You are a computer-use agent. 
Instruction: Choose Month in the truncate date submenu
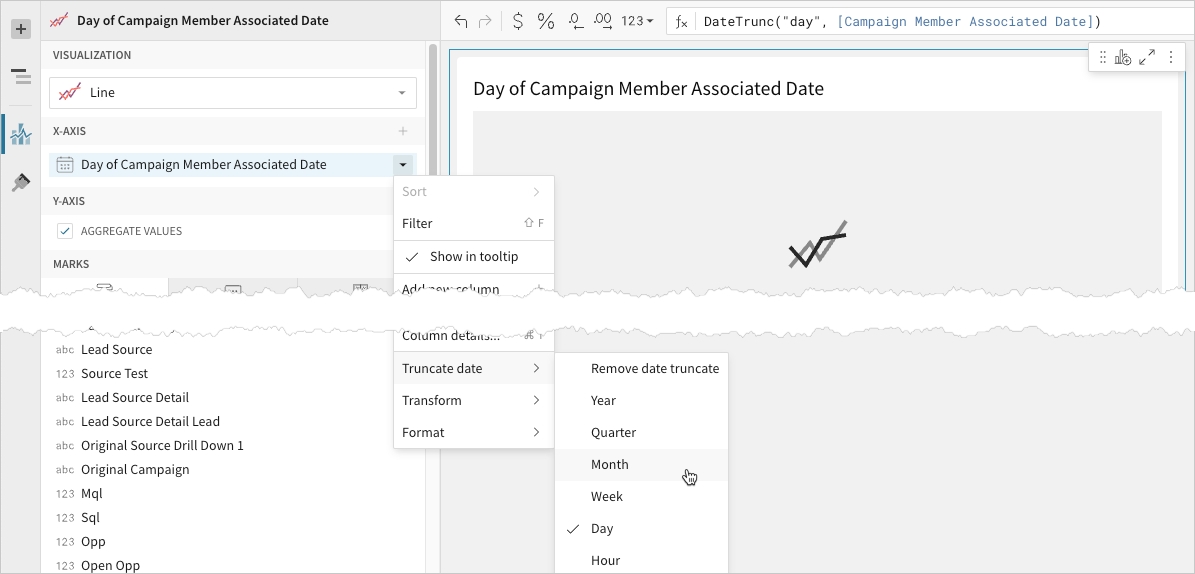(x=610, y=465)
